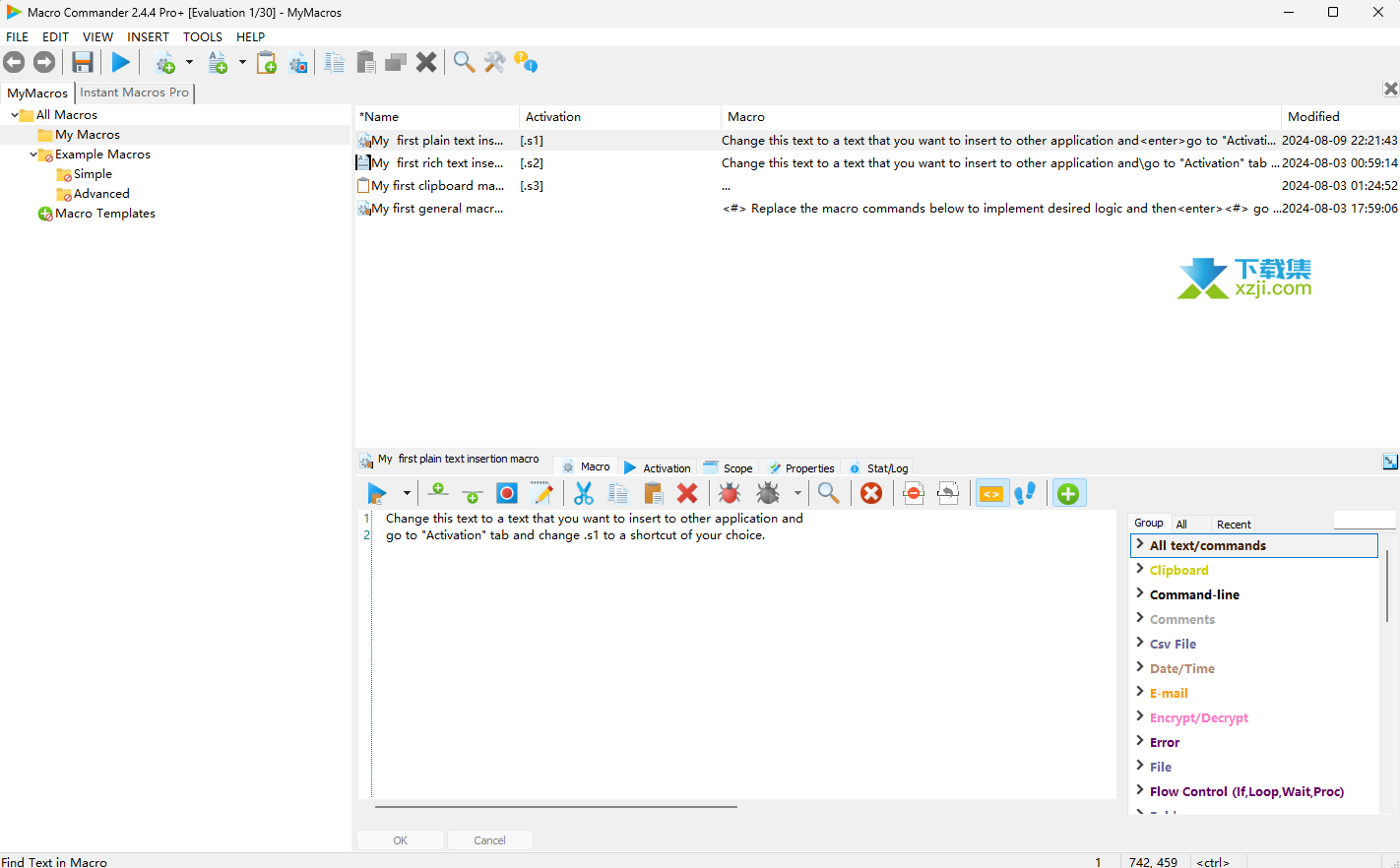The height and width of the screenshot is (868, 1400).
Task: Click the All tab in commands panel
Action: tap(1181, 525)
